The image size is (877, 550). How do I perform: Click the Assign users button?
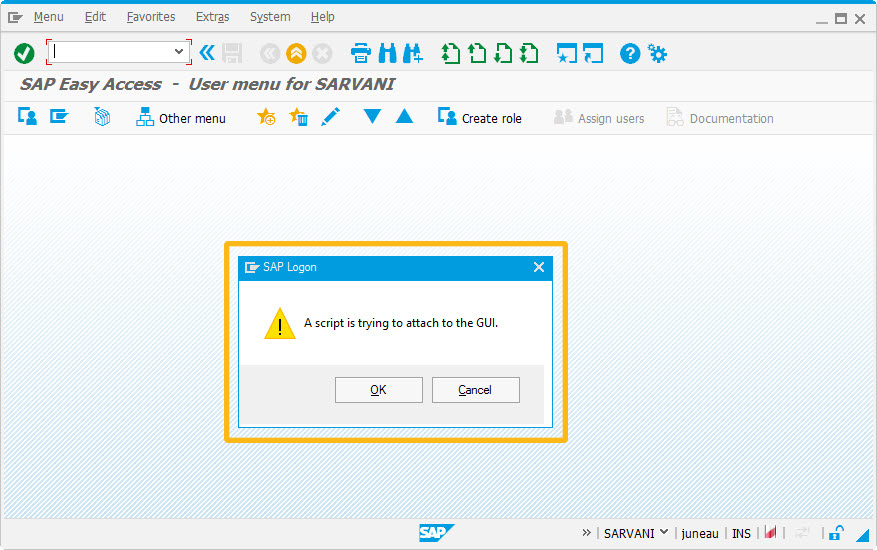tap(599, 118)
